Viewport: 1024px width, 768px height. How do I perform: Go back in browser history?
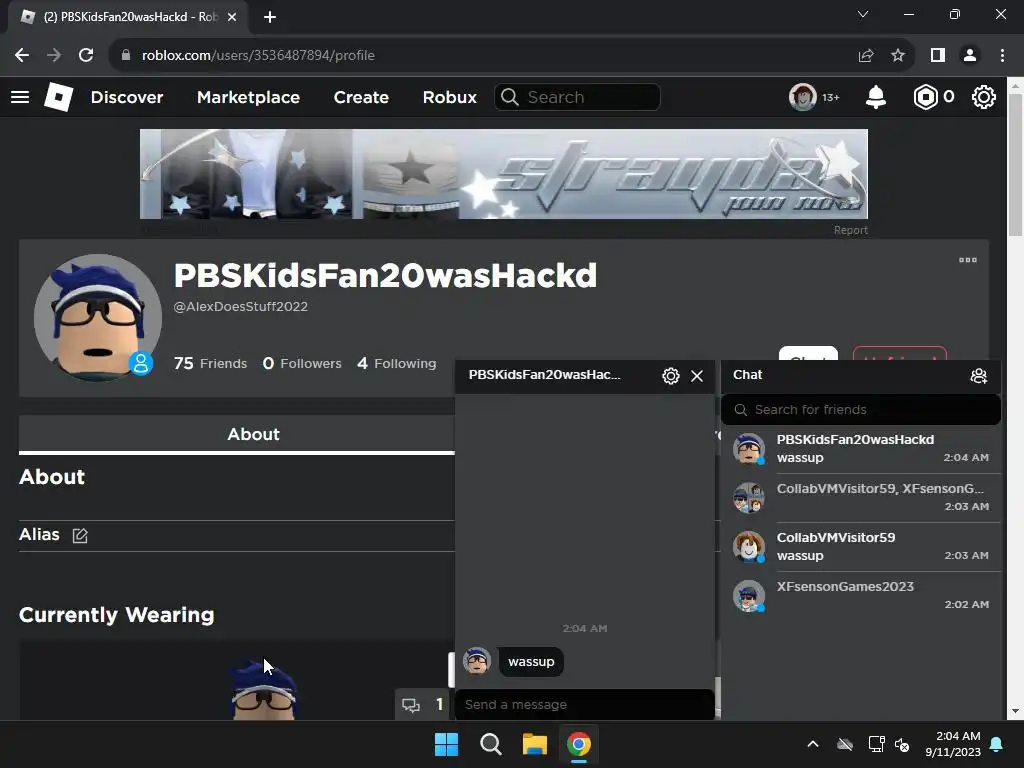tap(22, 56)
